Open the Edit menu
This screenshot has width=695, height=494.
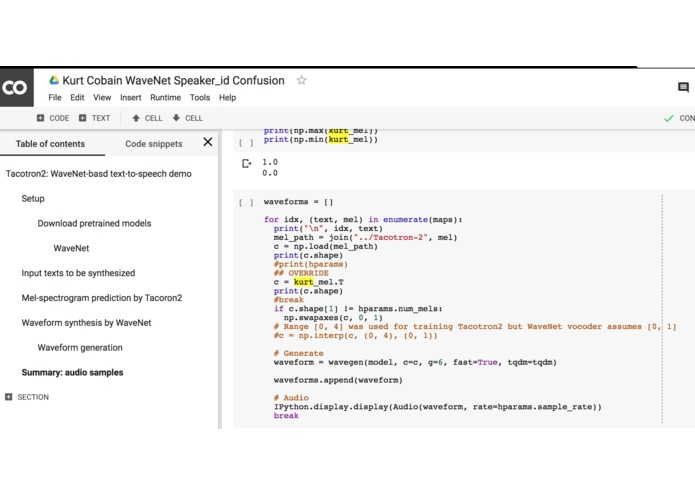click(77, 97)
